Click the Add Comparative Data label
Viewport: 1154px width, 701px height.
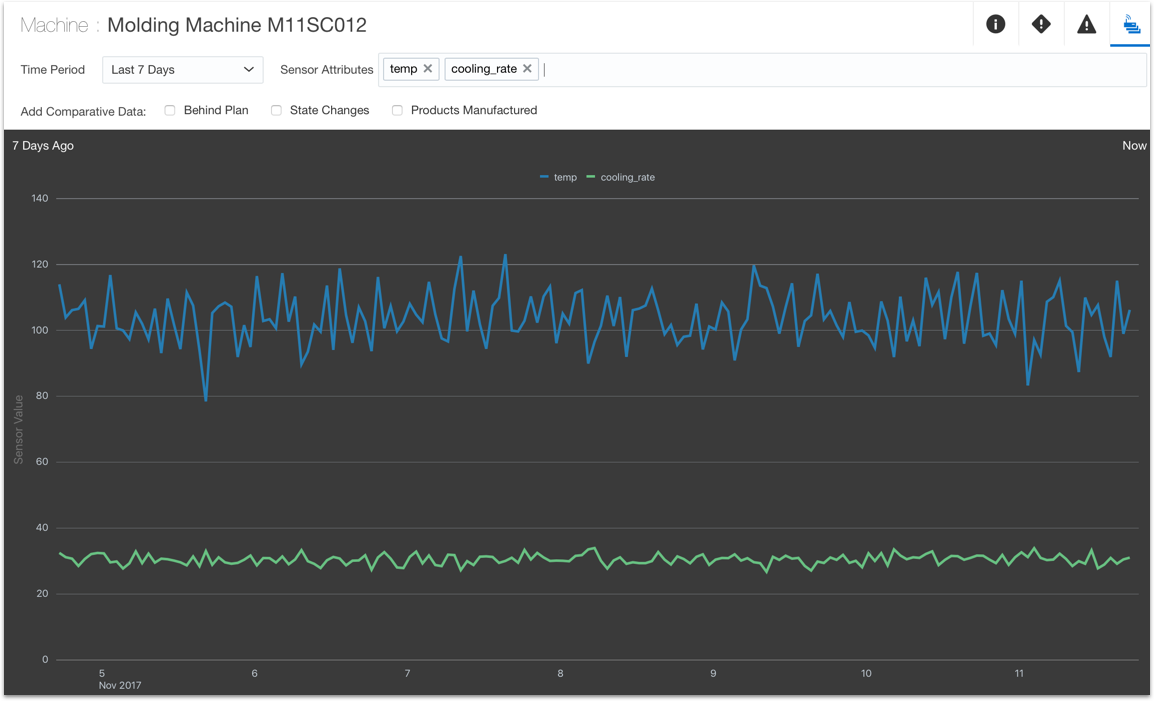[x=83, y=112]
